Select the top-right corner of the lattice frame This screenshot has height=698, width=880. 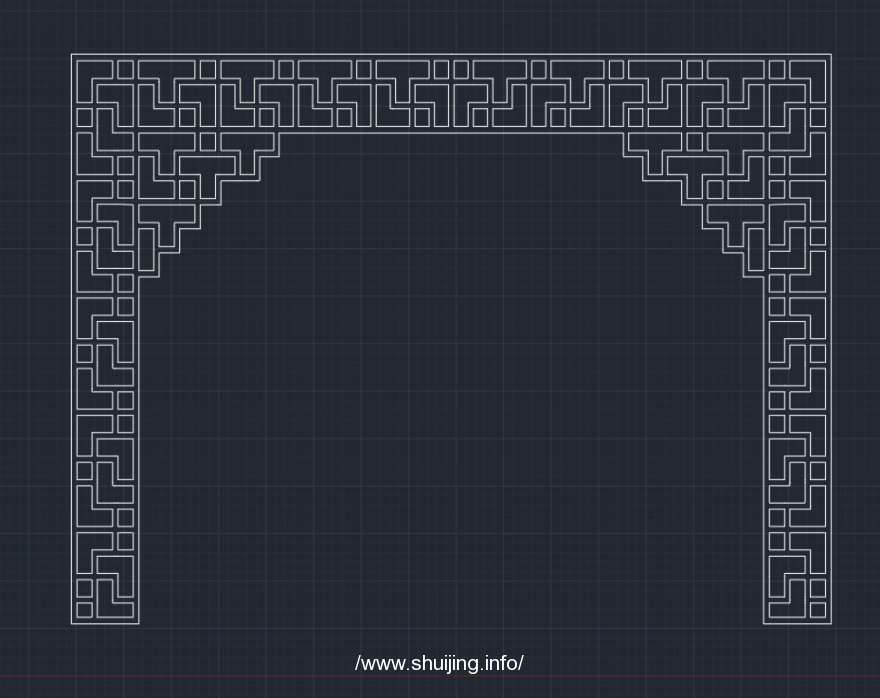(x=831, y=54)
